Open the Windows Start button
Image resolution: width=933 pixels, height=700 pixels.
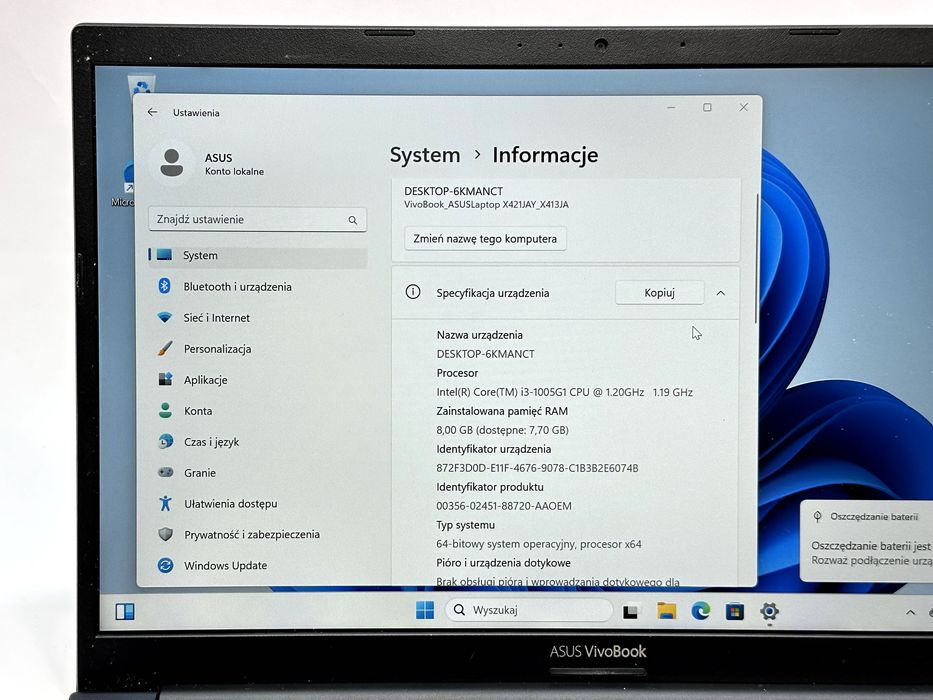[424, 610]
